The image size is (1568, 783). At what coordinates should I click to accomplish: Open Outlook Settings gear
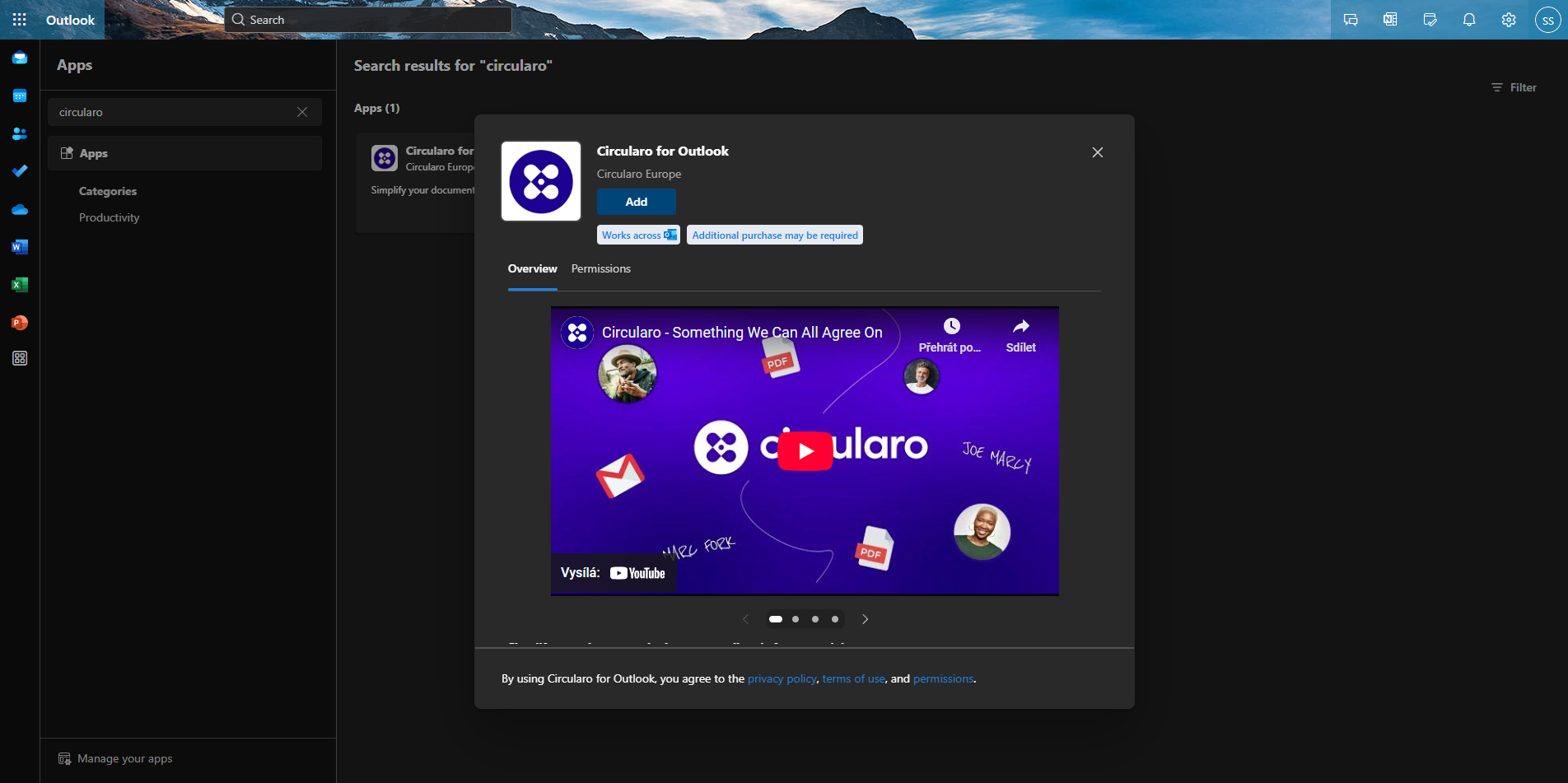(1509, 19)
